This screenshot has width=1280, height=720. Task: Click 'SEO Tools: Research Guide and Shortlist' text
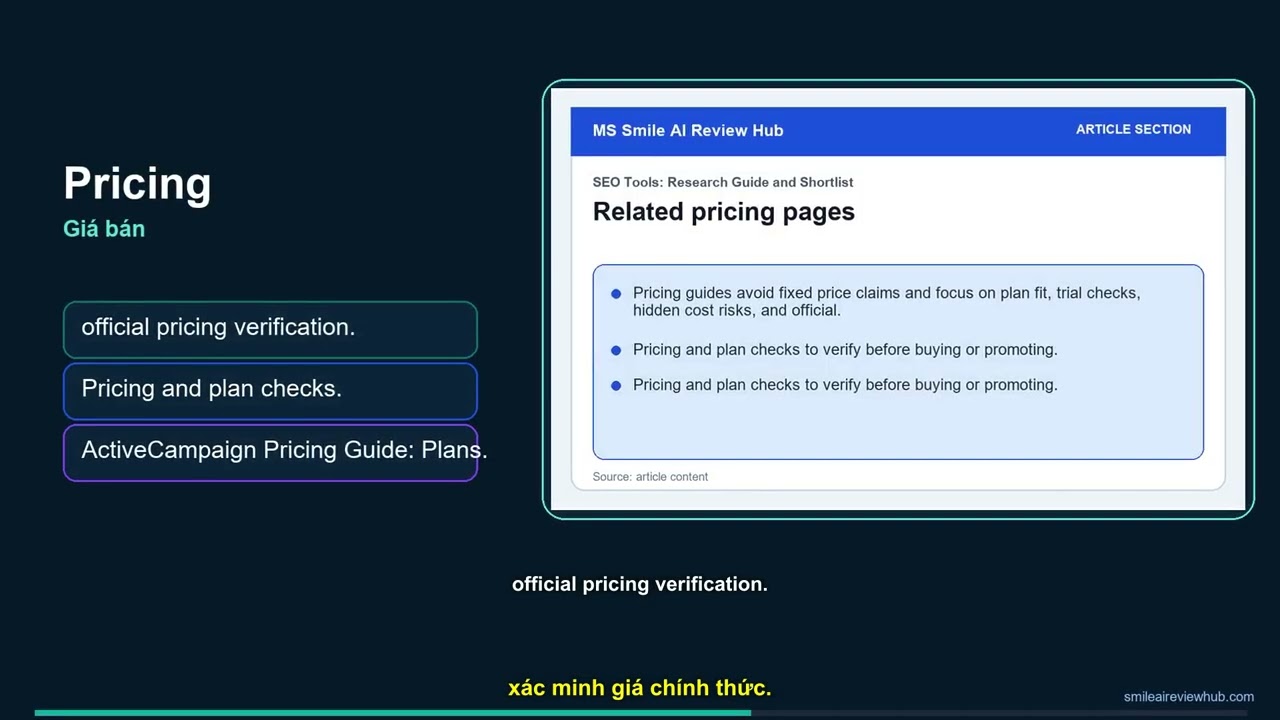coord(723,182)
